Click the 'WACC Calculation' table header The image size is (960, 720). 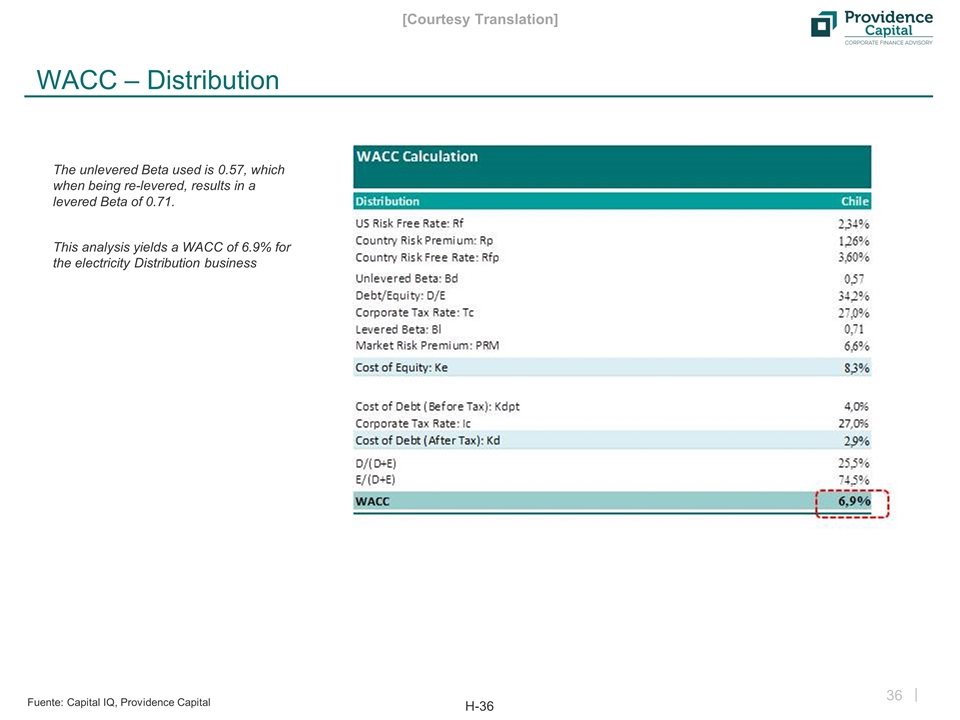pos(417,157)
